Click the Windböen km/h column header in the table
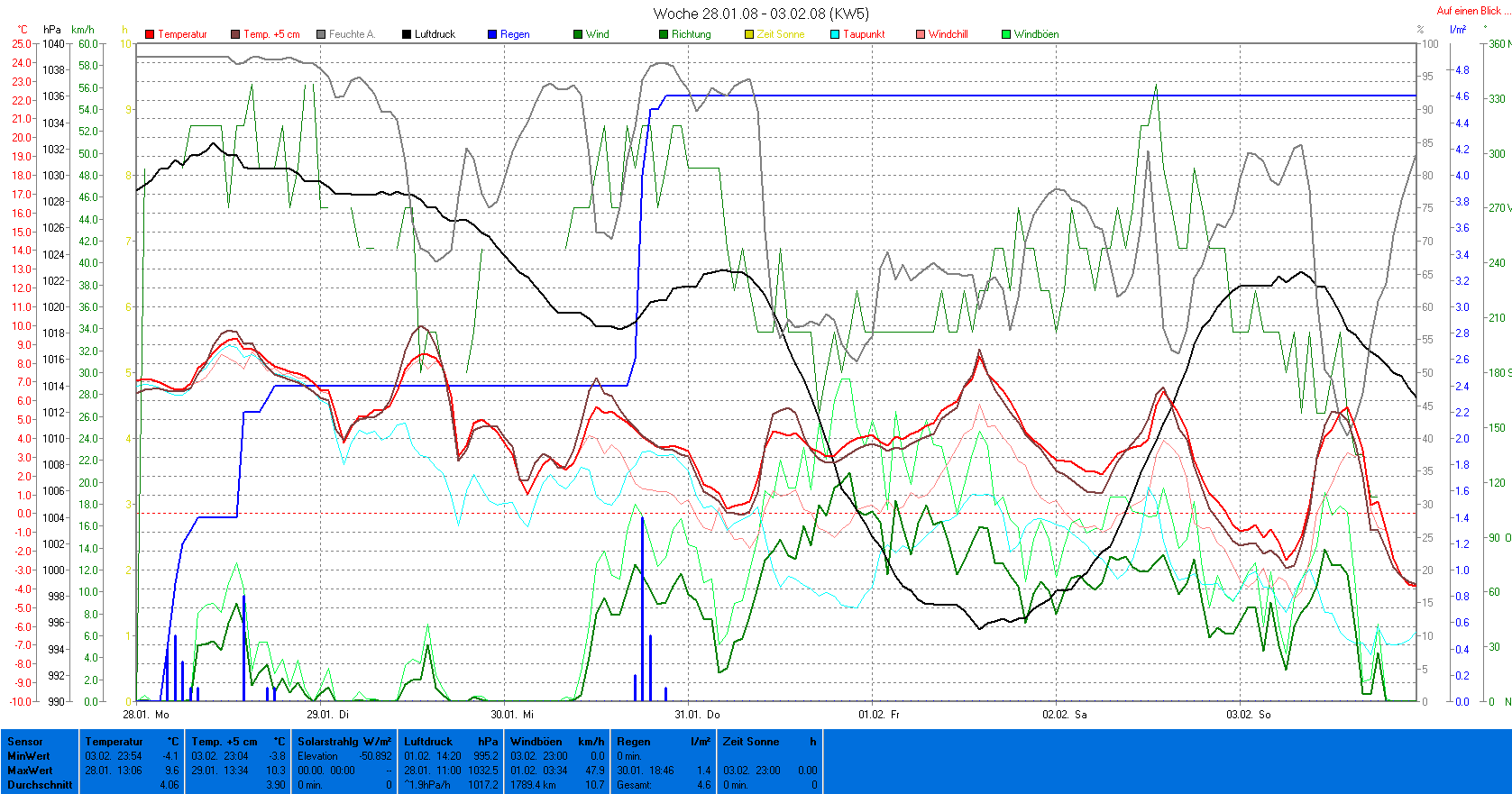 pyautogui.click(x=556, y=742)
